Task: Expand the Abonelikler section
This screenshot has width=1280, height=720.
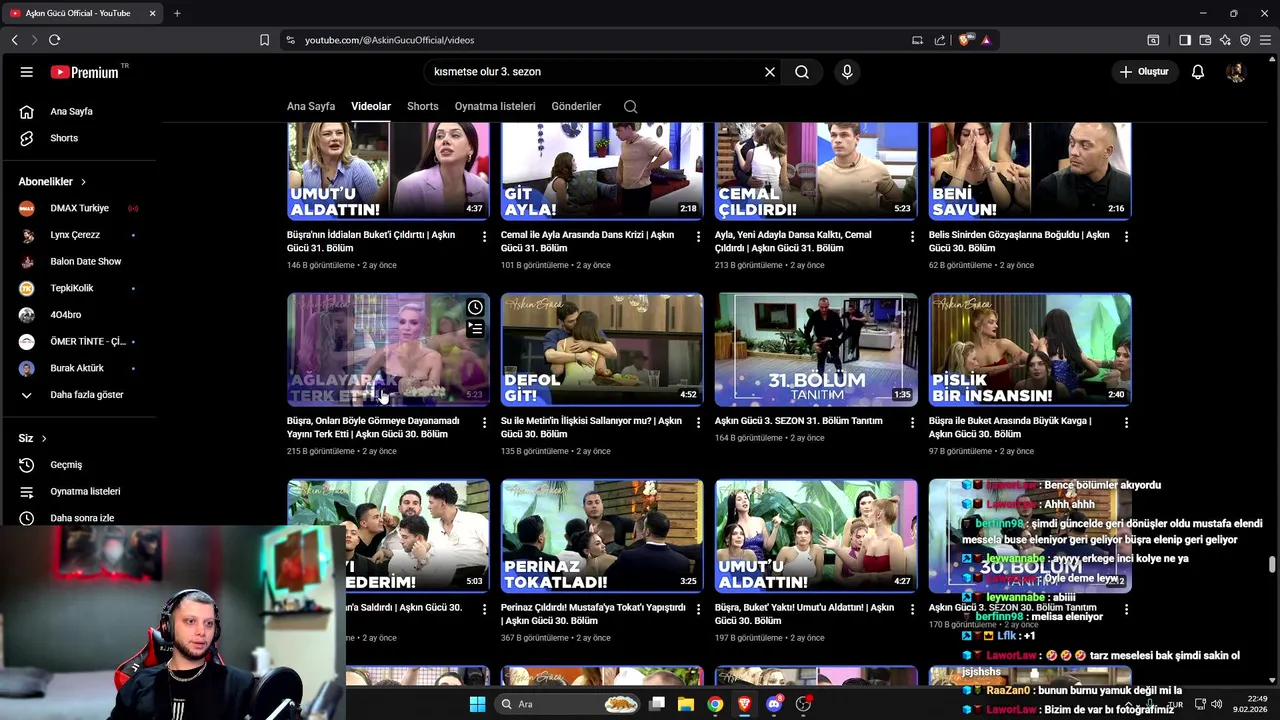Action: tap(52, 181)
